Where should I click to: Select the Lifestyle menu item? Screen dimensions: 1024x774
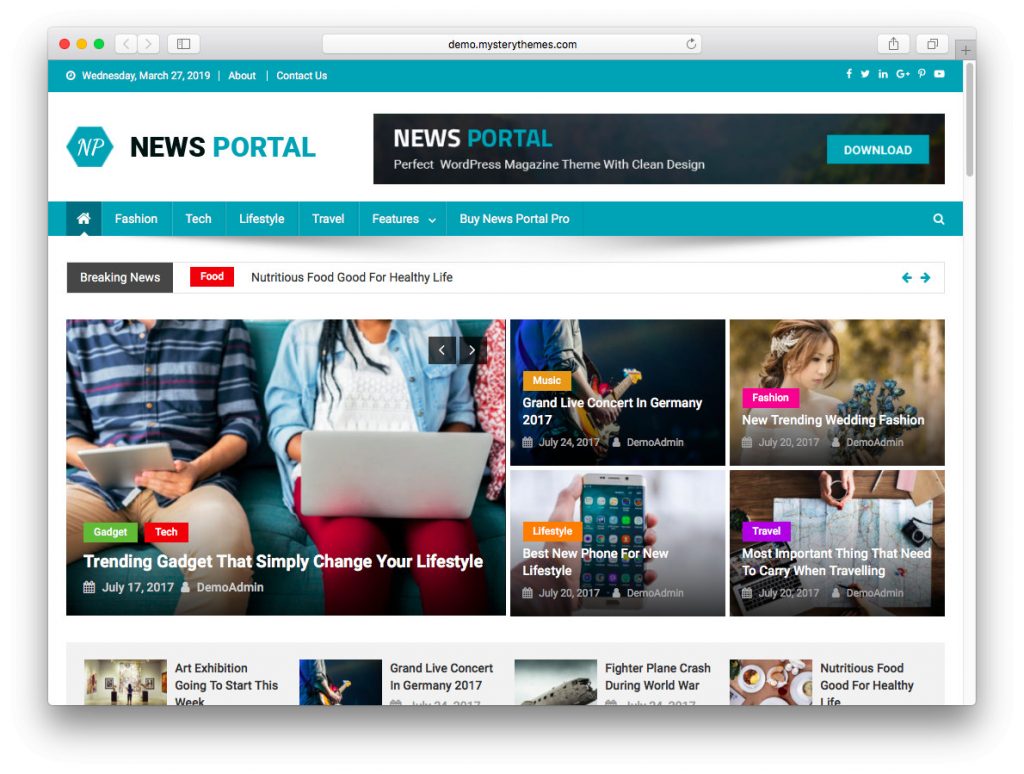[262, 219]
